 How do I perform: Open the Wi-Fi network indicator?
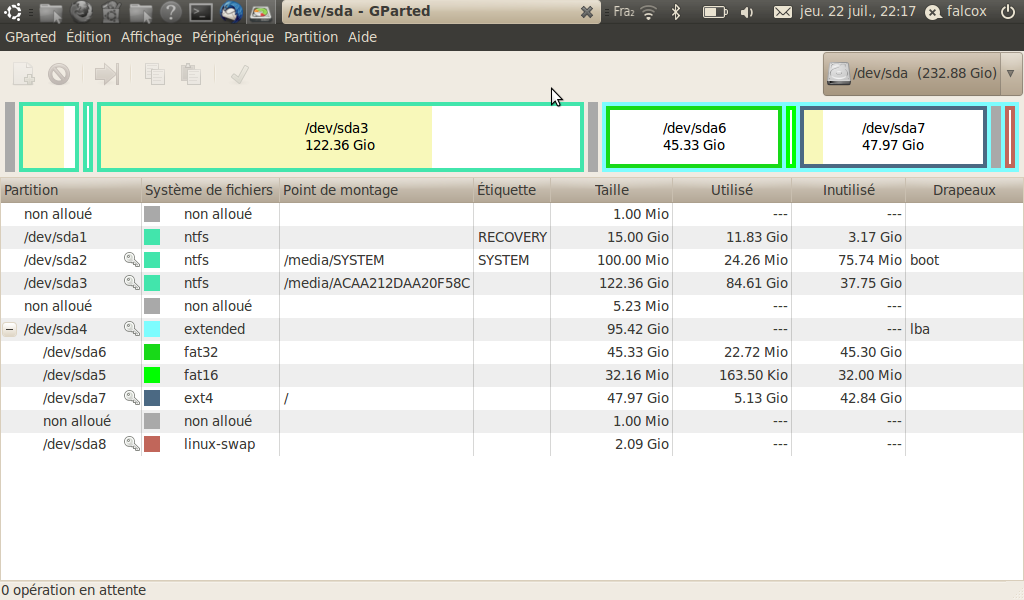click(x=648, y=12)
